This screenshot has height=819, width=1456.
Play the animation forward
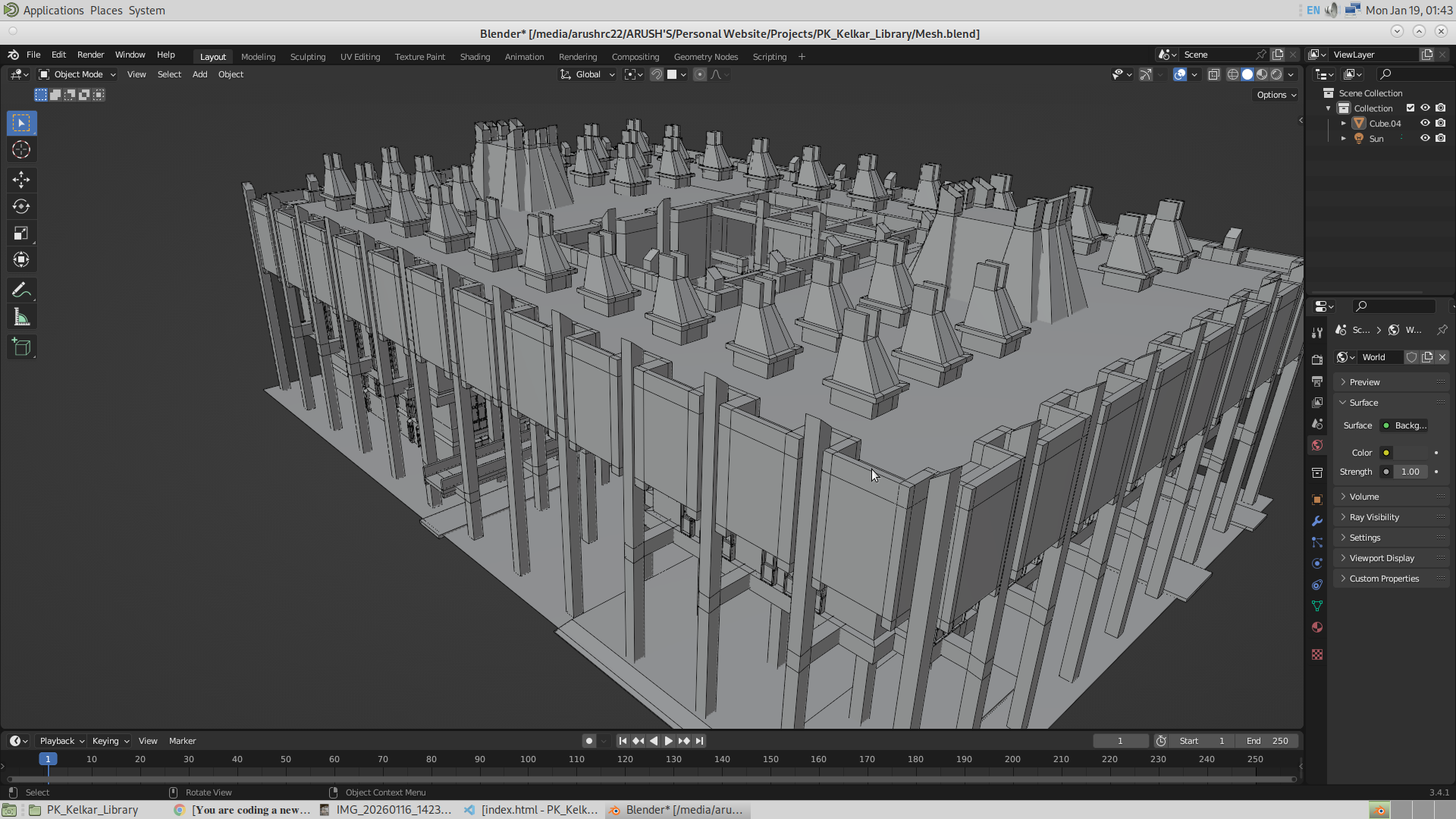[668, 741]
